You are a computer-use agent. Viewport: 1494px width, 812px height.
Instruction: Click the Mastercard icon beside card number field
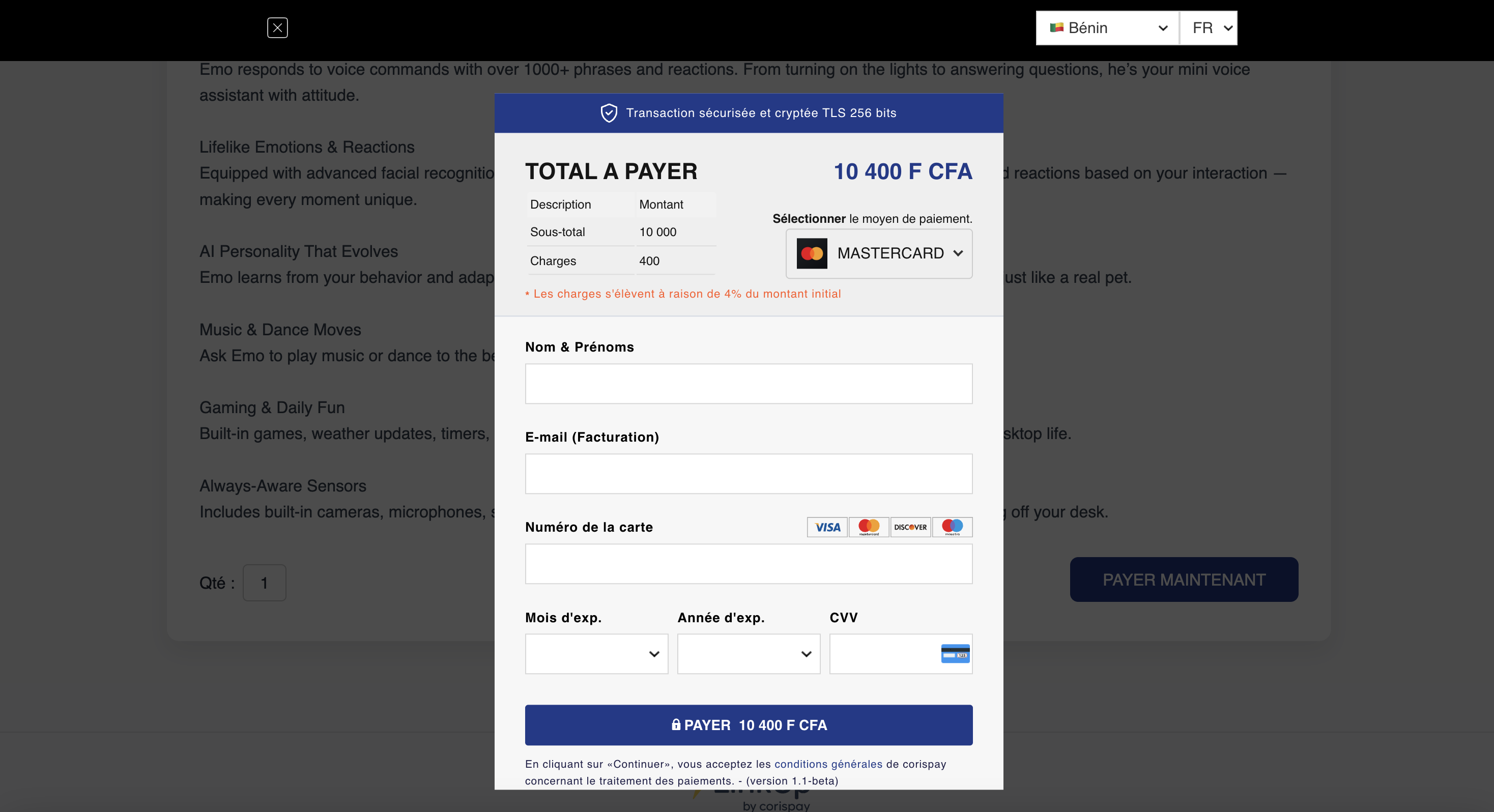pos(869,527)
